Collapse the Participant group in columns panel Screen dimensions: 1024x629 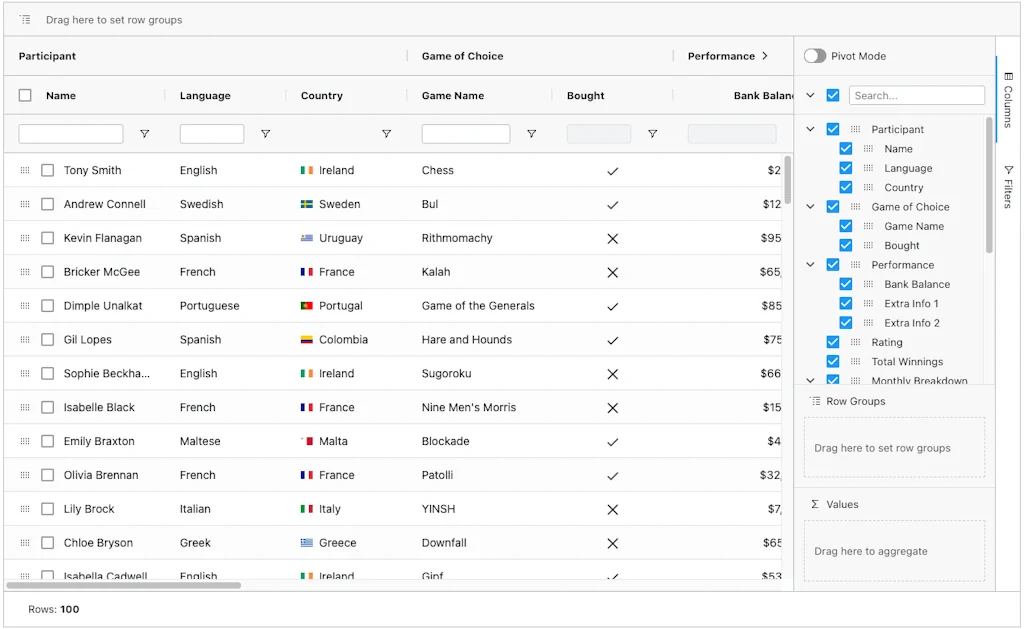pos(811,130)
